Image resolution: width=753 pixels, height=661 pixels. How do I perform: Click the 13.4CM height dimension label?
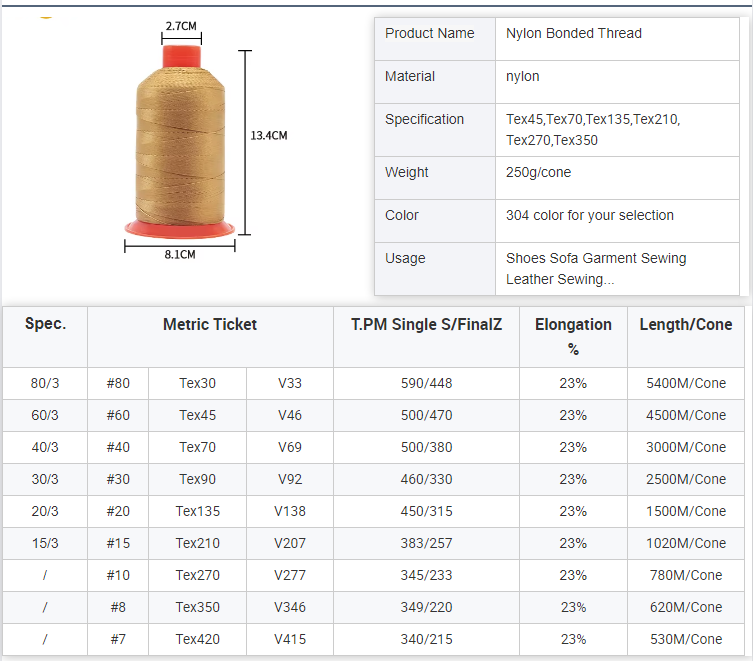(x=268, y=135)
